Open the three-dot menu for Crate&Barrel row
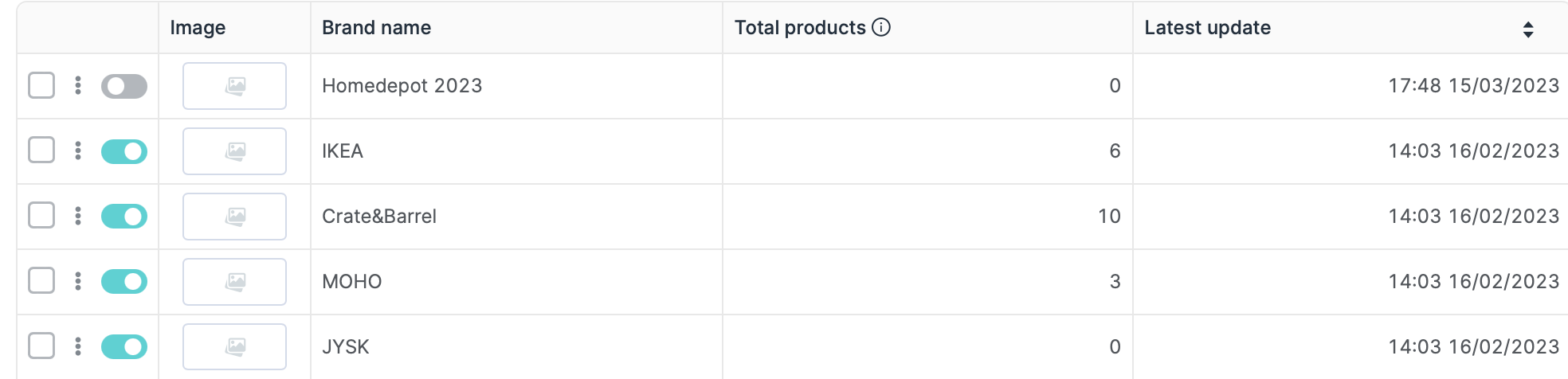 (x=78, y=216)
